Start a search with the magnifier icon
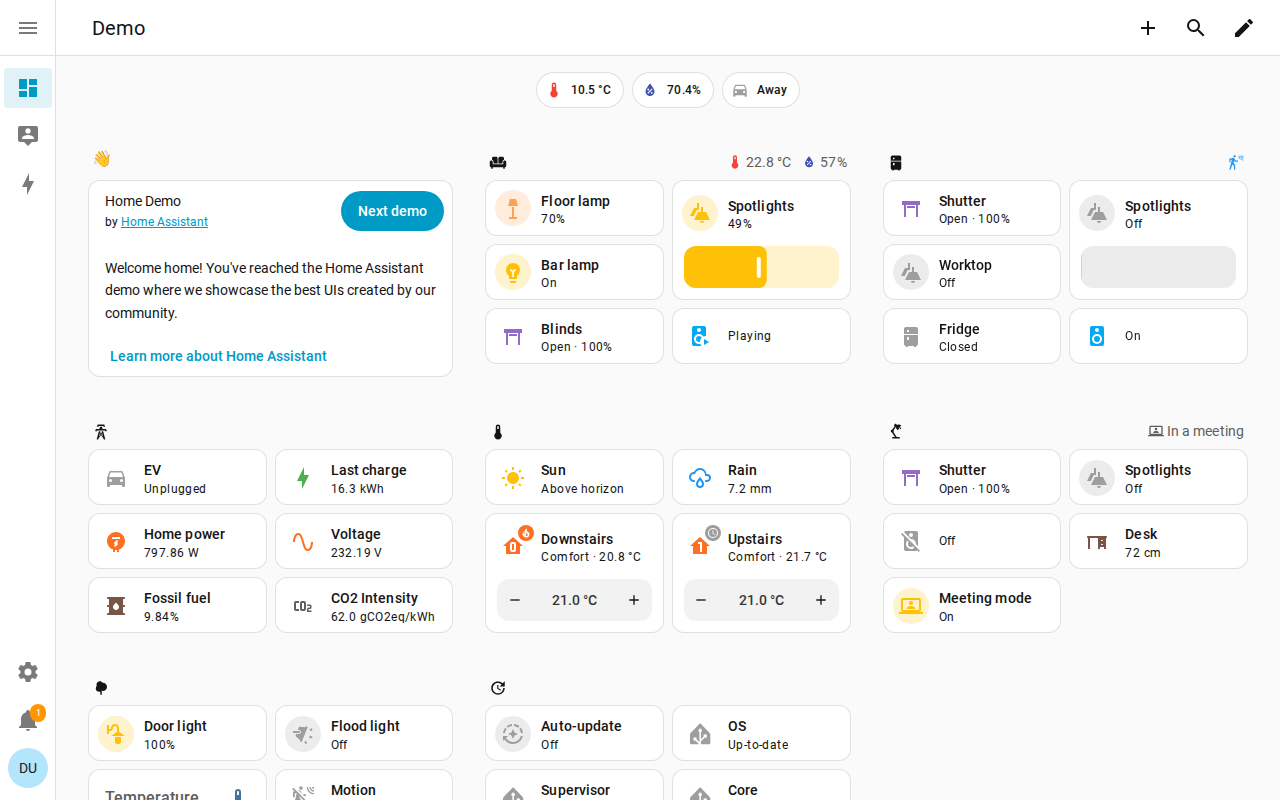This screenshot has width=1280, height=800. pyautogui.click(x=1196, y=28)
